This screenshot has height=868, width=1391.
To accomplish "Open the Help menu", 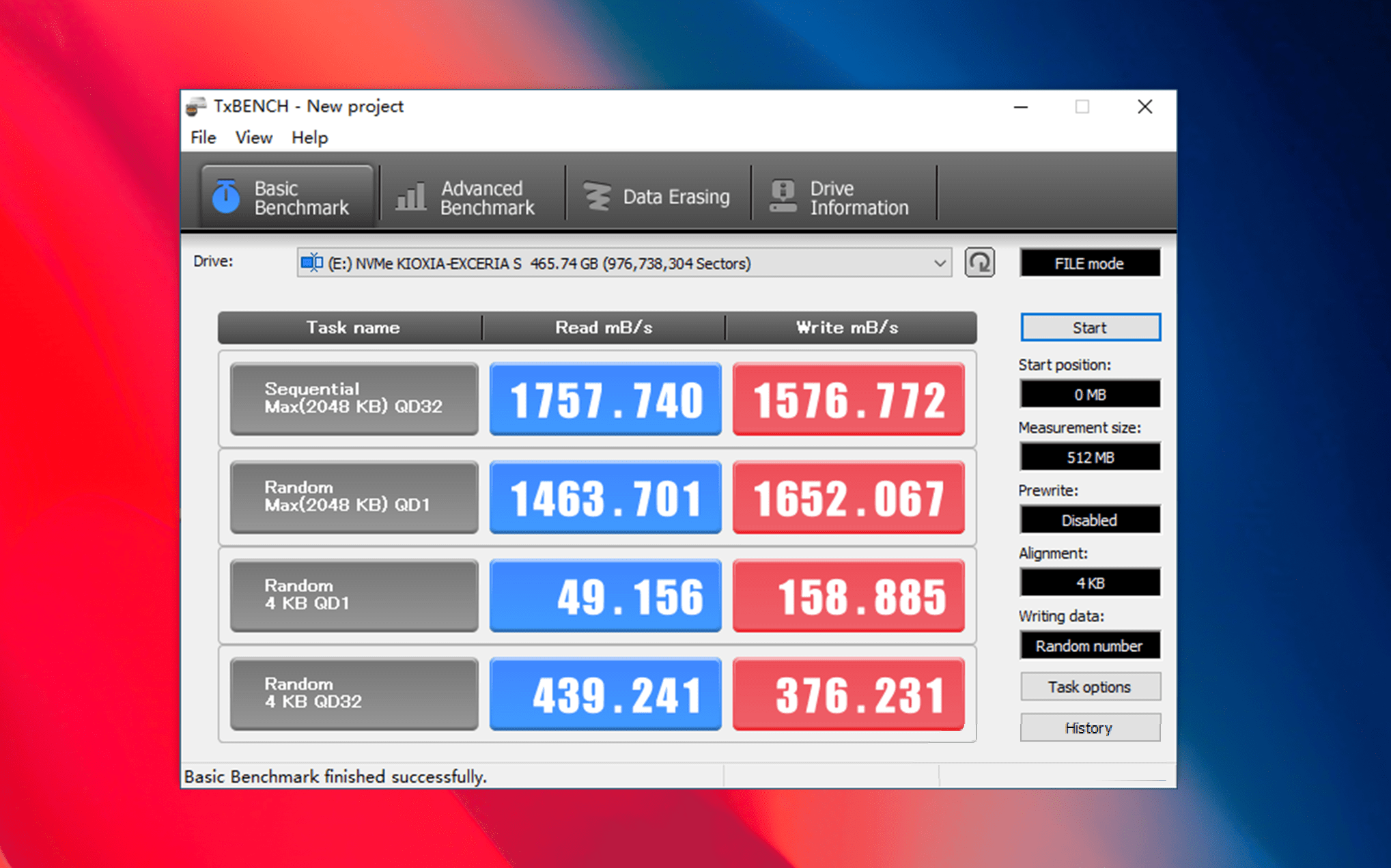I will coord(309,137).
